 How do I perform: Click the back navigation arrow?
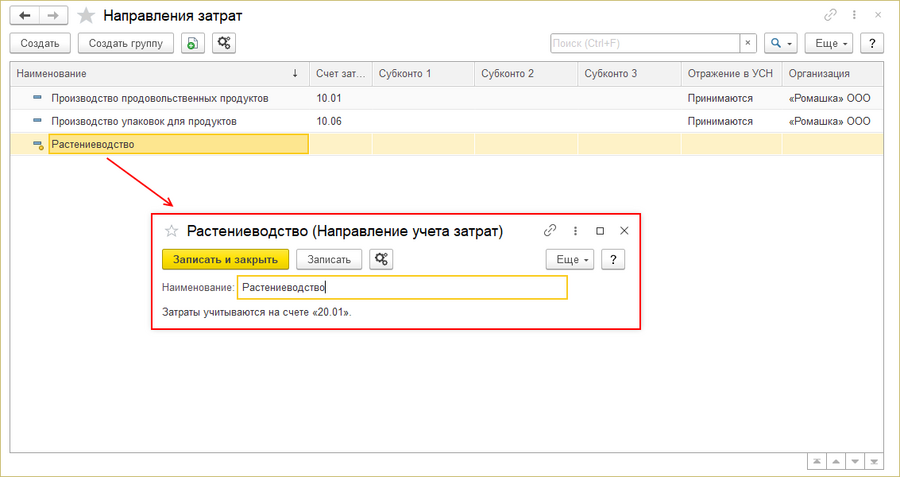tap(25, 15)
